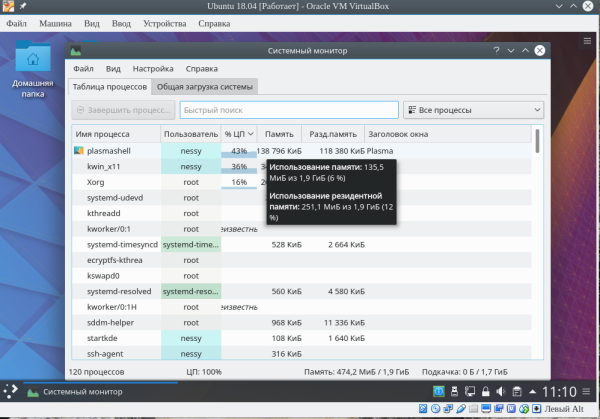Open the removable devices tray icon
Screen dimensions: 600x419
[x=454, y=391]
